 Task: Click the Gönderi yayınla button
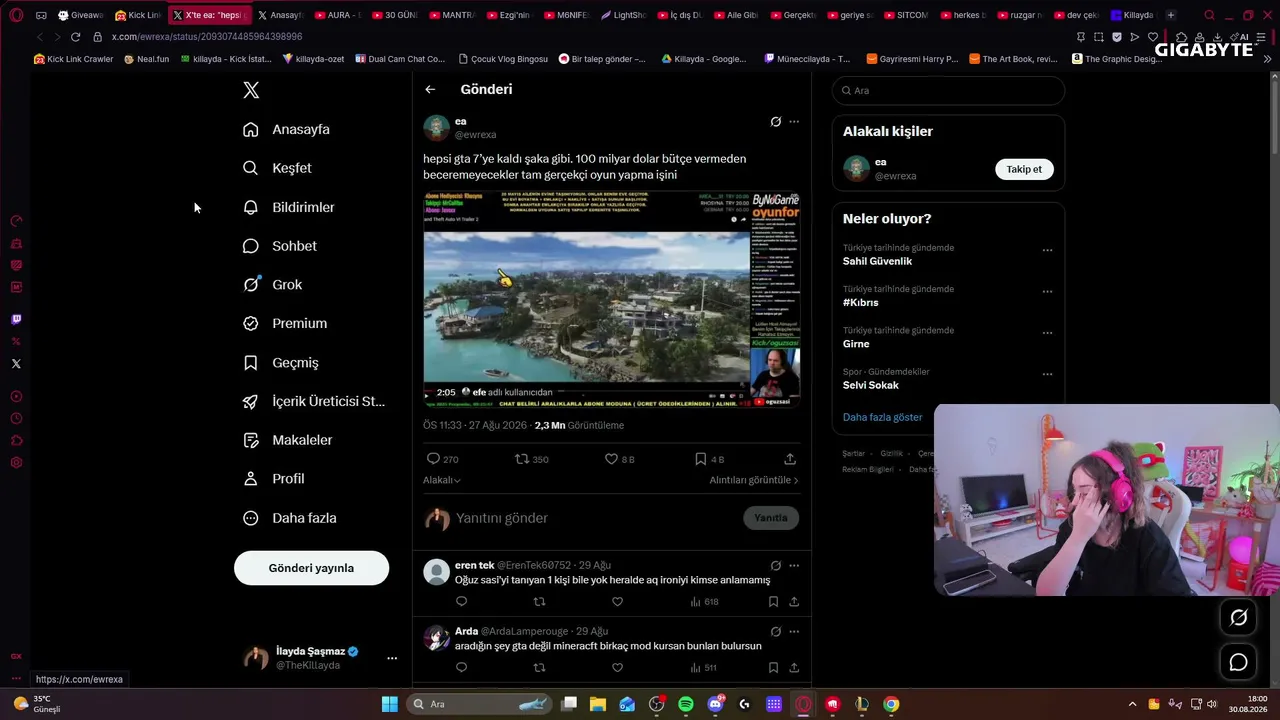pyautogui.click(x=311, y=568)
